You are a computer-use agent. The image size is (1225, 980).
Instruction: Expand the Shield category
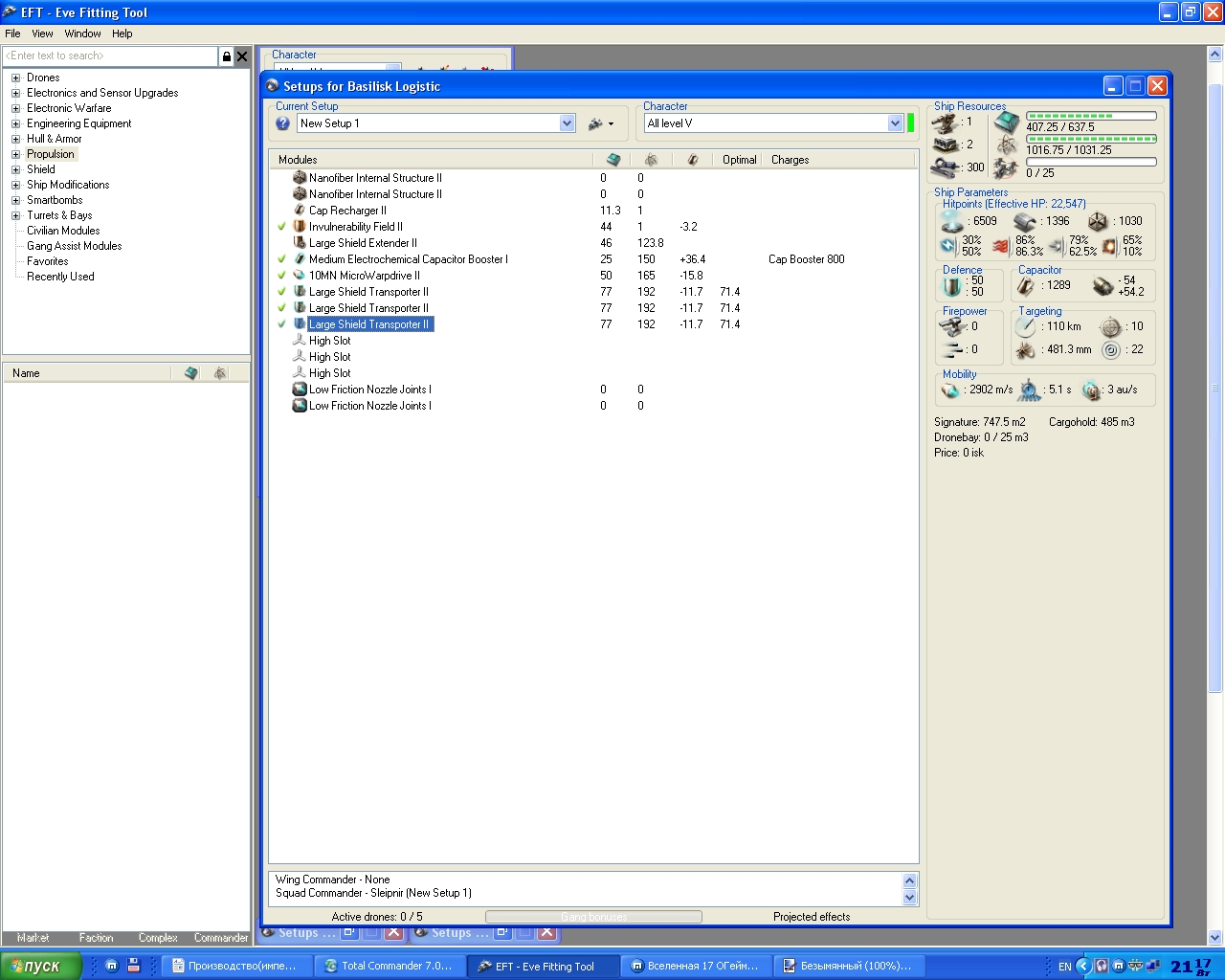(x=15, y=169)
